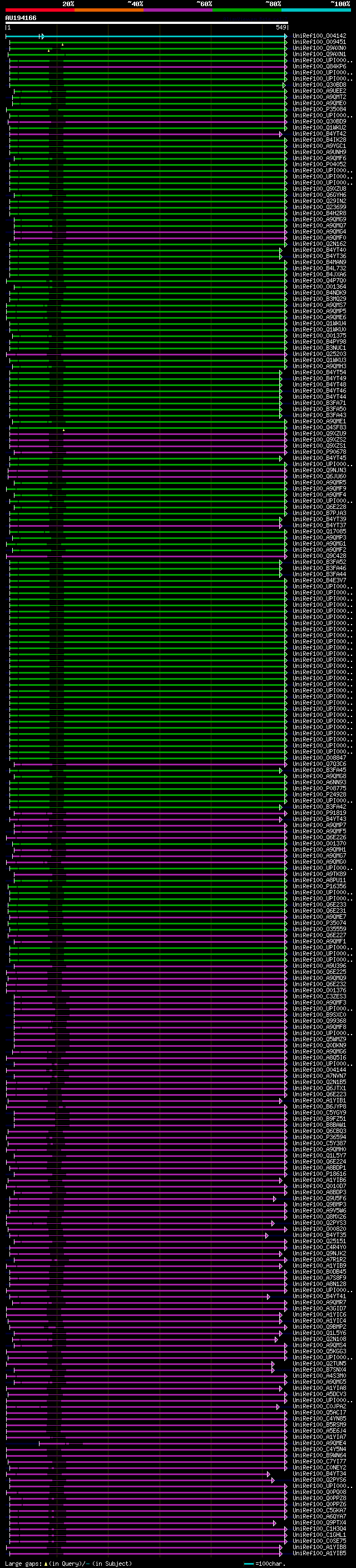
Task: Select the UniRef100_Q99368 label
Action: point(319,1021)
